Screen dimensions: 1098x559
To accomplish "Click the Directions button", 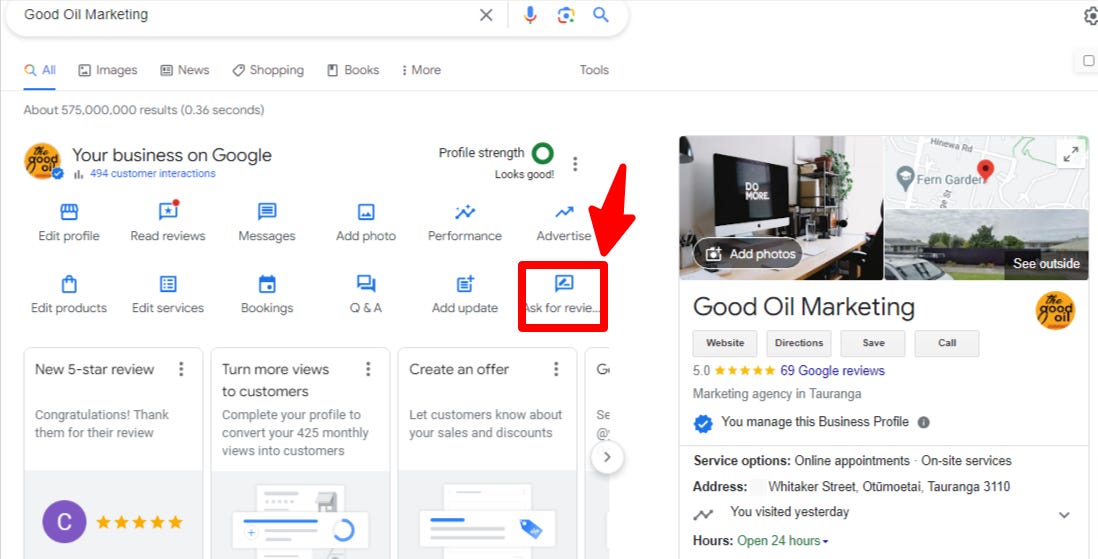I will click(x=799, y=343).
